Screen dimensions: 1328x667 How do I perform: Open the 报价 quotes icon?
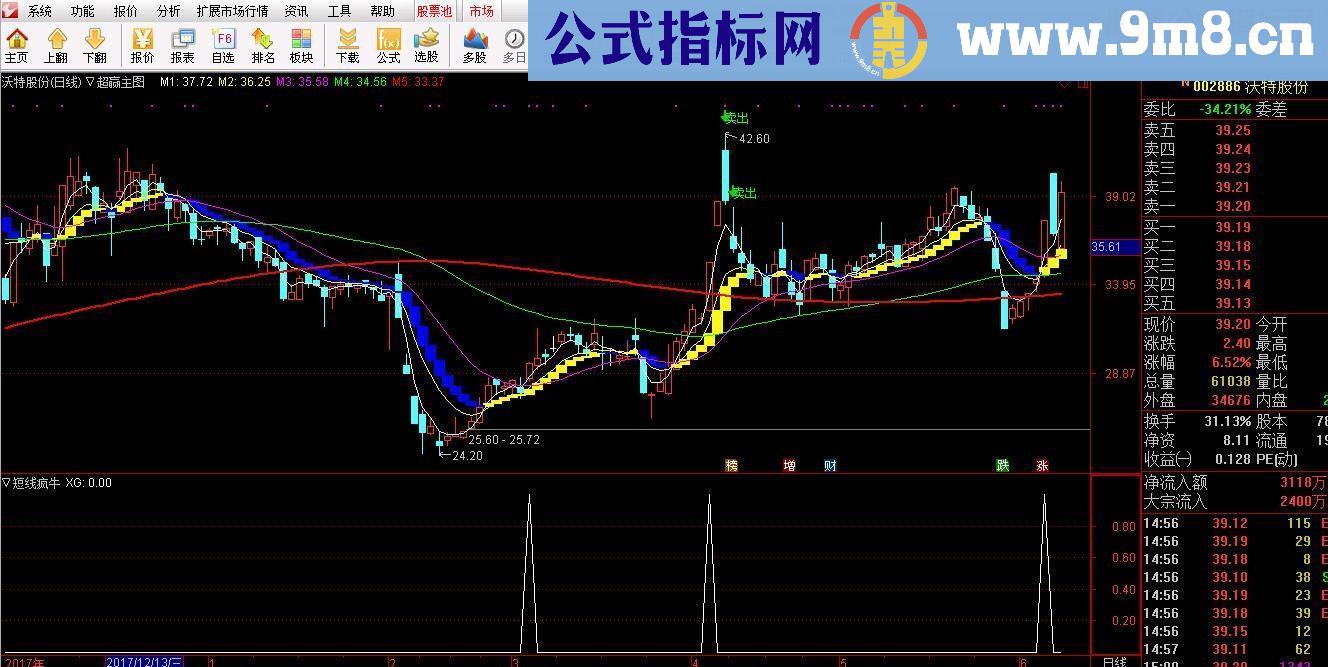[140, 40]
